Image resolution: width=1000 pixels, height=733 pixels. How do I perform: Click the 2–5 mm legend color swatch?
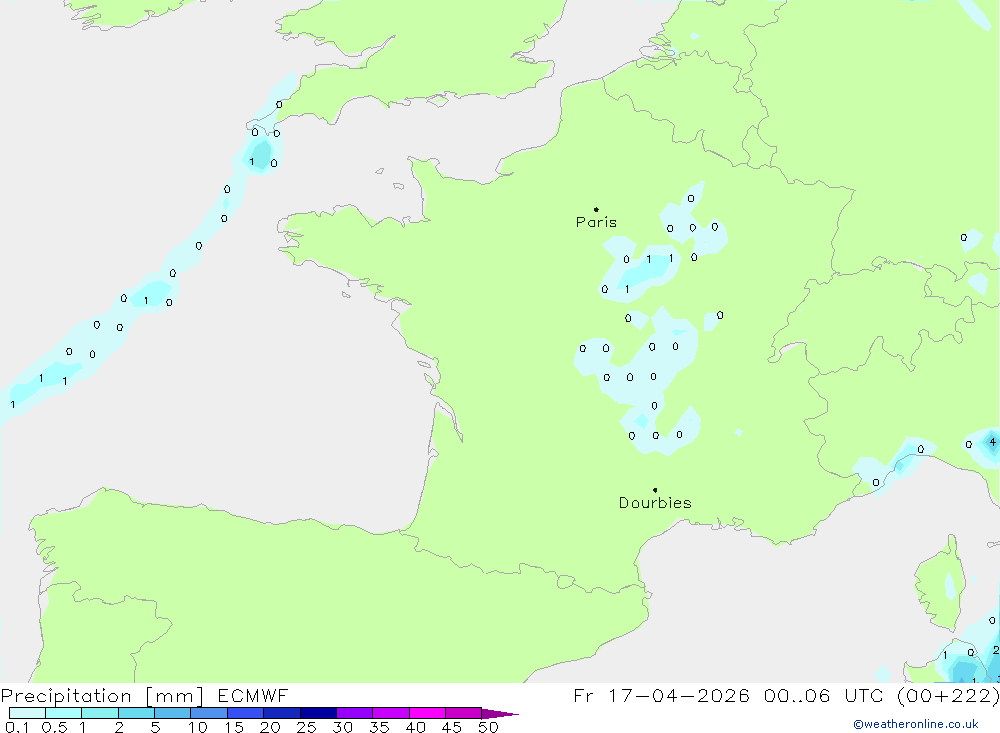coord(136,713)
